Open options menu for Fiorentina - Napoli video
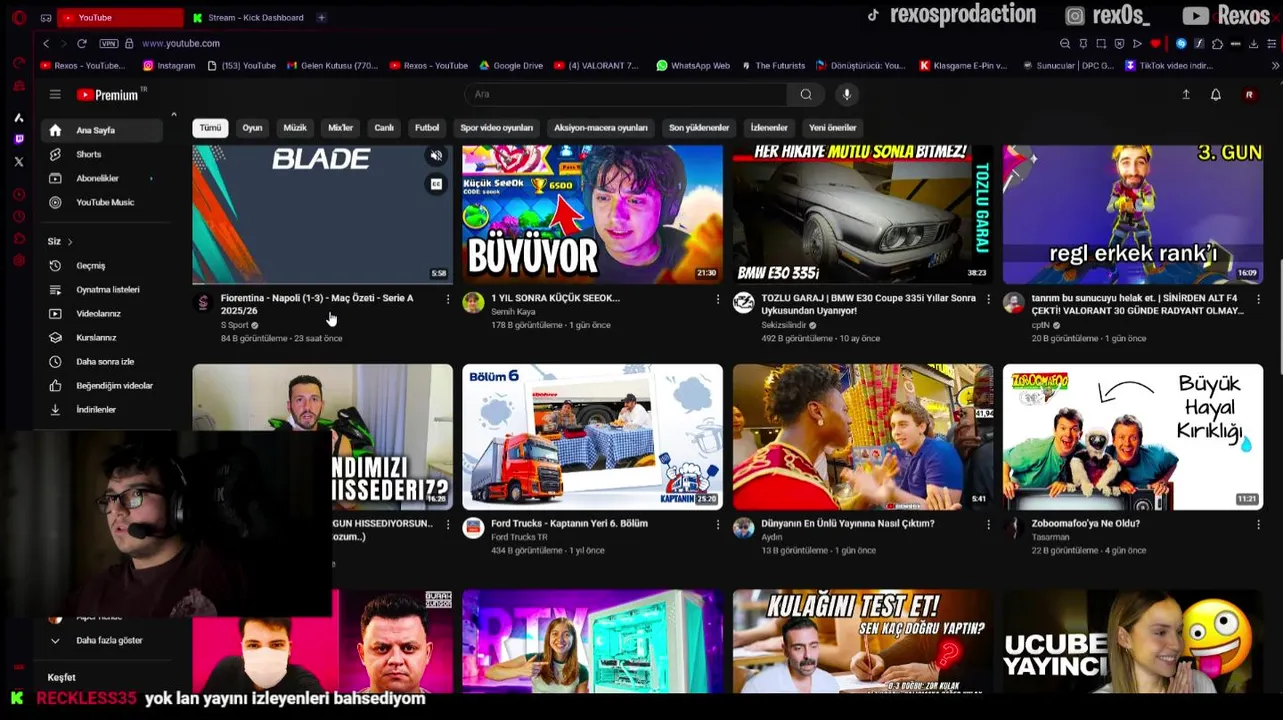The height and width of the screenshot is (720, 1283). [x=447, y=299]
